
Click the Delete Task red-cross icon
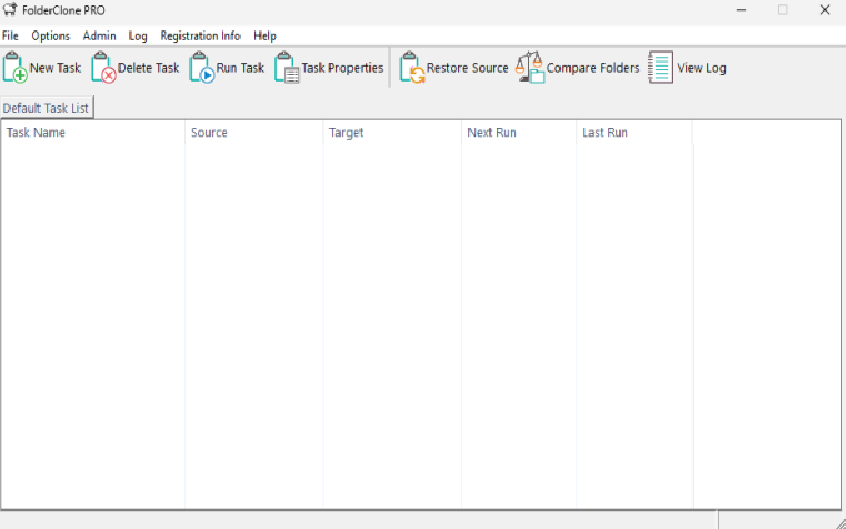click(104, 67)
